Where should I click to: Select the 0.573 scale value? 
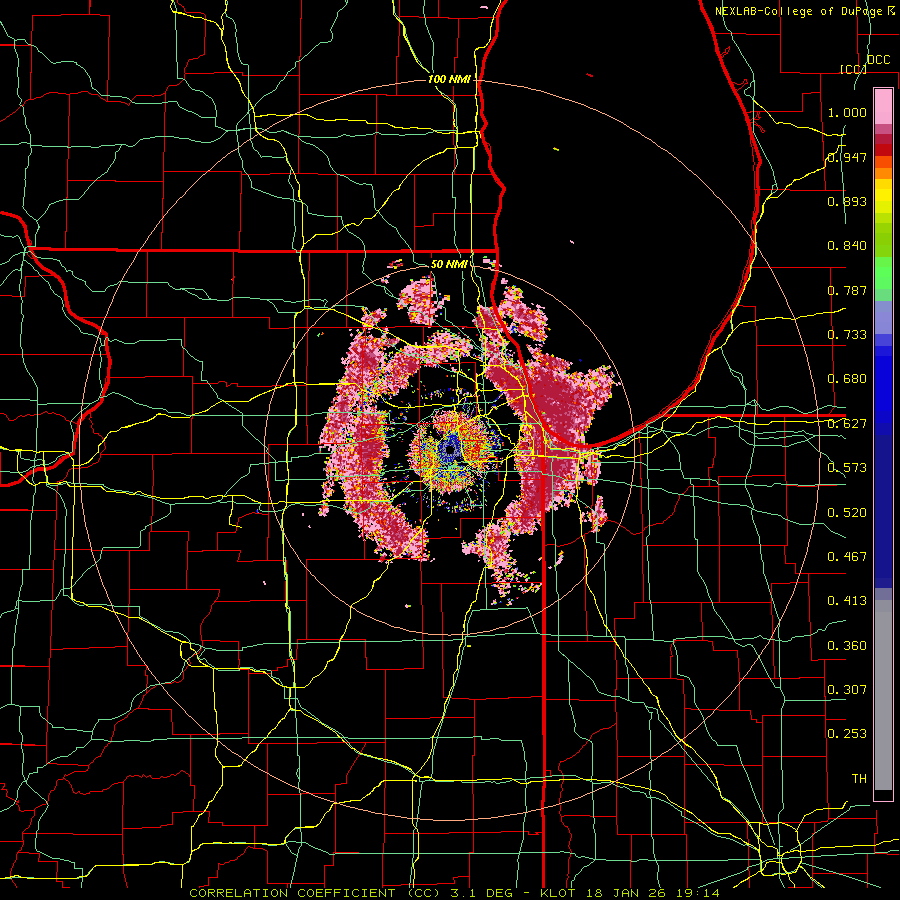coord(847,468)
